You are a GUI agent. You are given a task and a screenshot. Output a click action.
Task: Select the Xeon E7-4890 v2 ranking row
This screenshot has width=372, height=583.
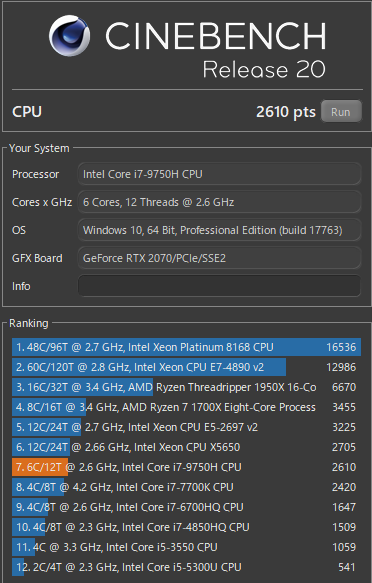pyautogui.click(x=186, y=367)
